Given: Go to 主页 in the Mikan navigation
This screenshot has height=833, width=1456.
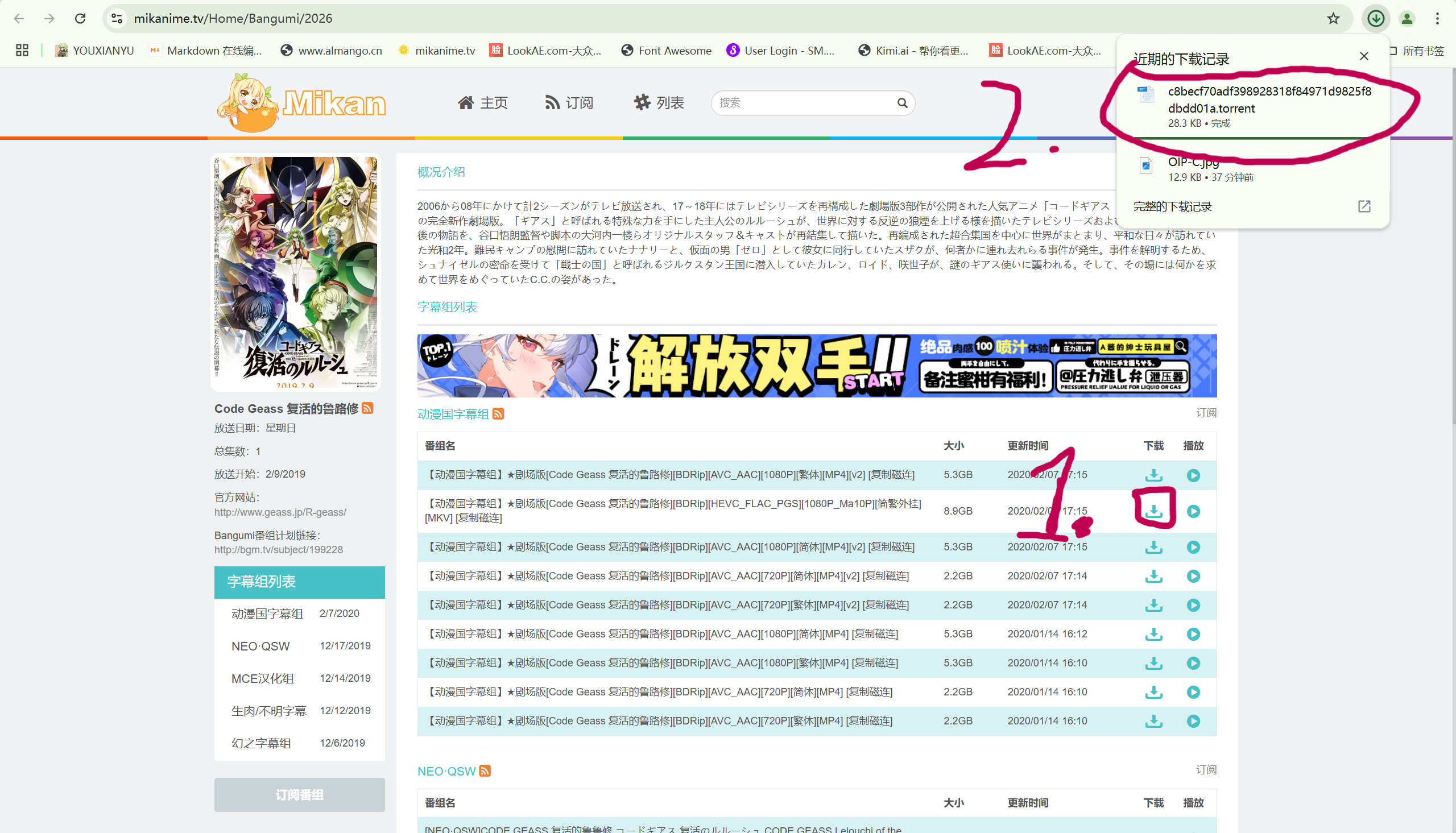Looking at the screenshot, I should pyautogui.click(x=483, y=103).
